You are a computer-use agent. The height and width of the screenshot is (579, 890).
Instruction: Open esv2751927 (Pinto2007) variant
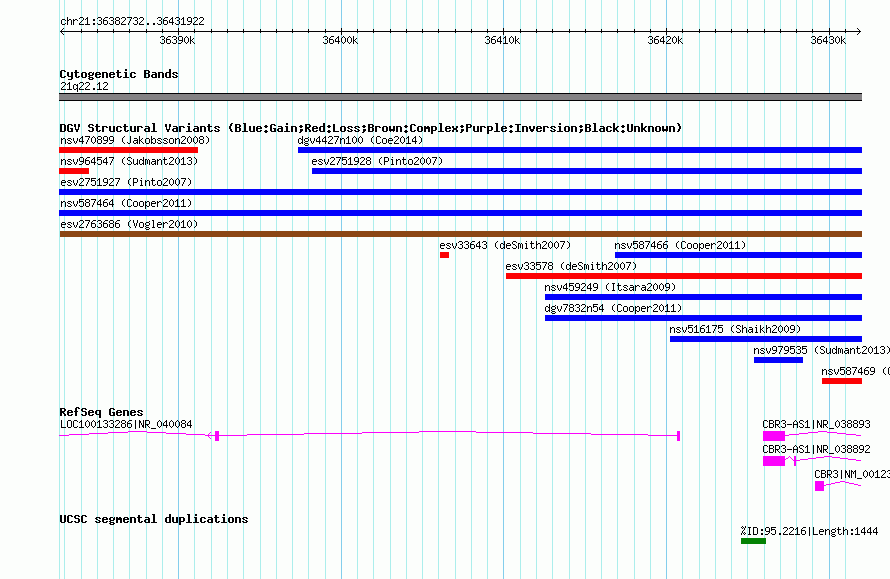pyautogui.click(x=126, y=182)
